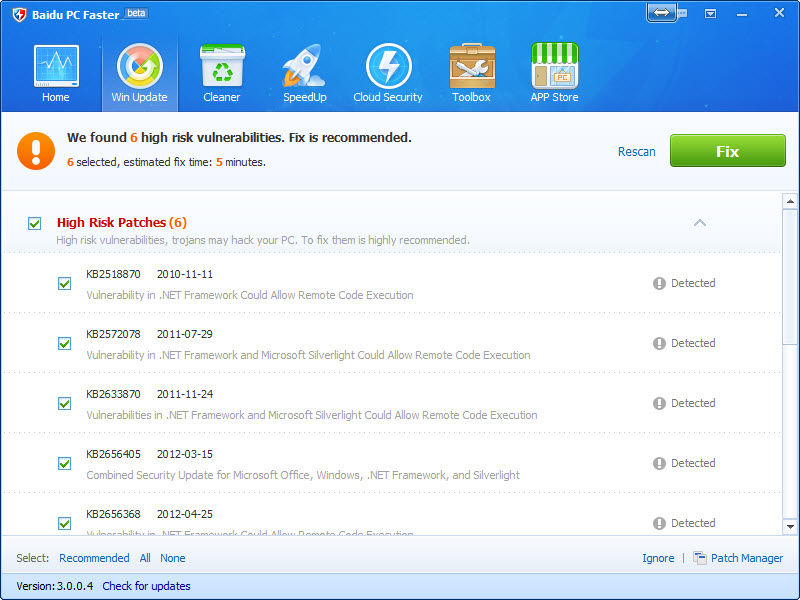Screen dimensions: 800x600
Task: Select Recommended patches
Action: point(94,558)
